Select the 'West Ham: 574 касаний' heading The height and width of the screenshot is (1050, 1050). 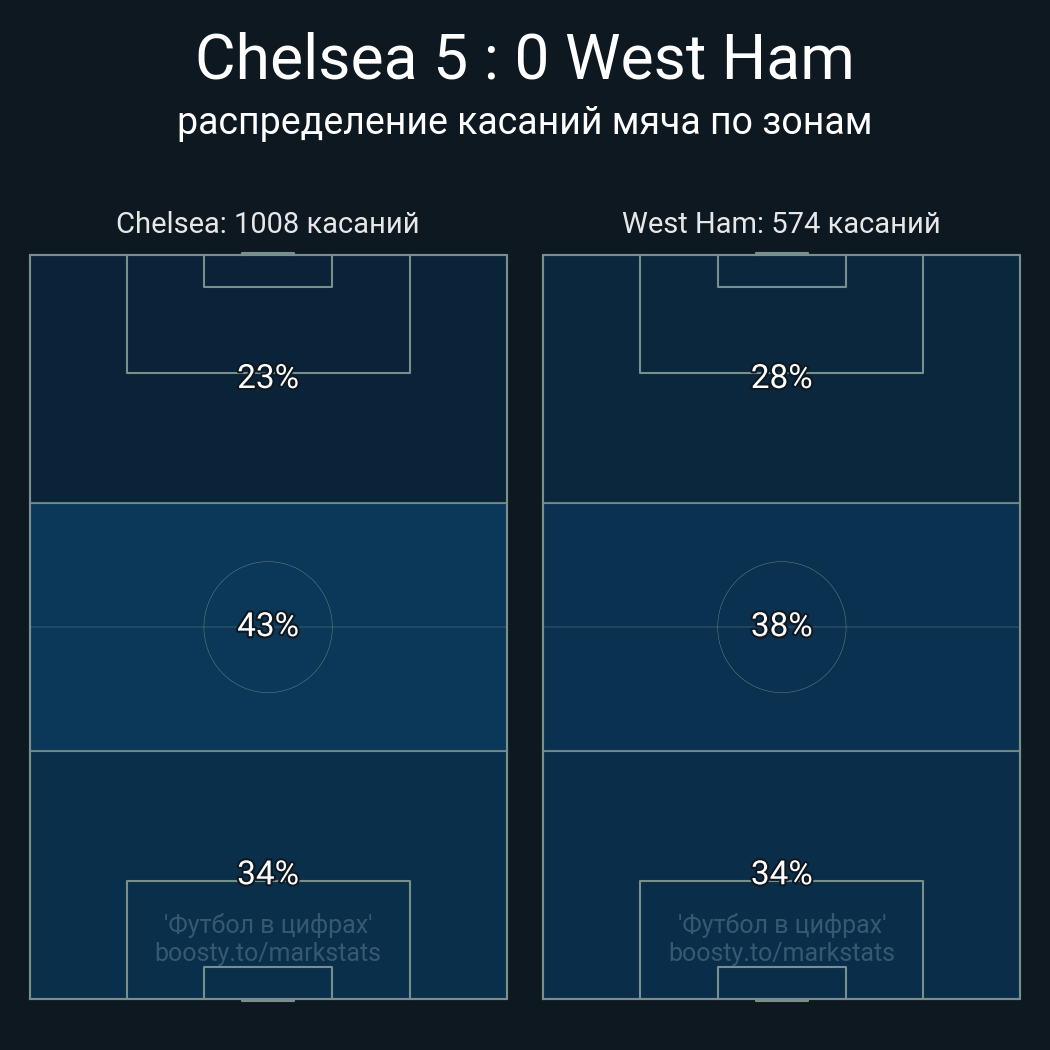click(x=781, y=222)
